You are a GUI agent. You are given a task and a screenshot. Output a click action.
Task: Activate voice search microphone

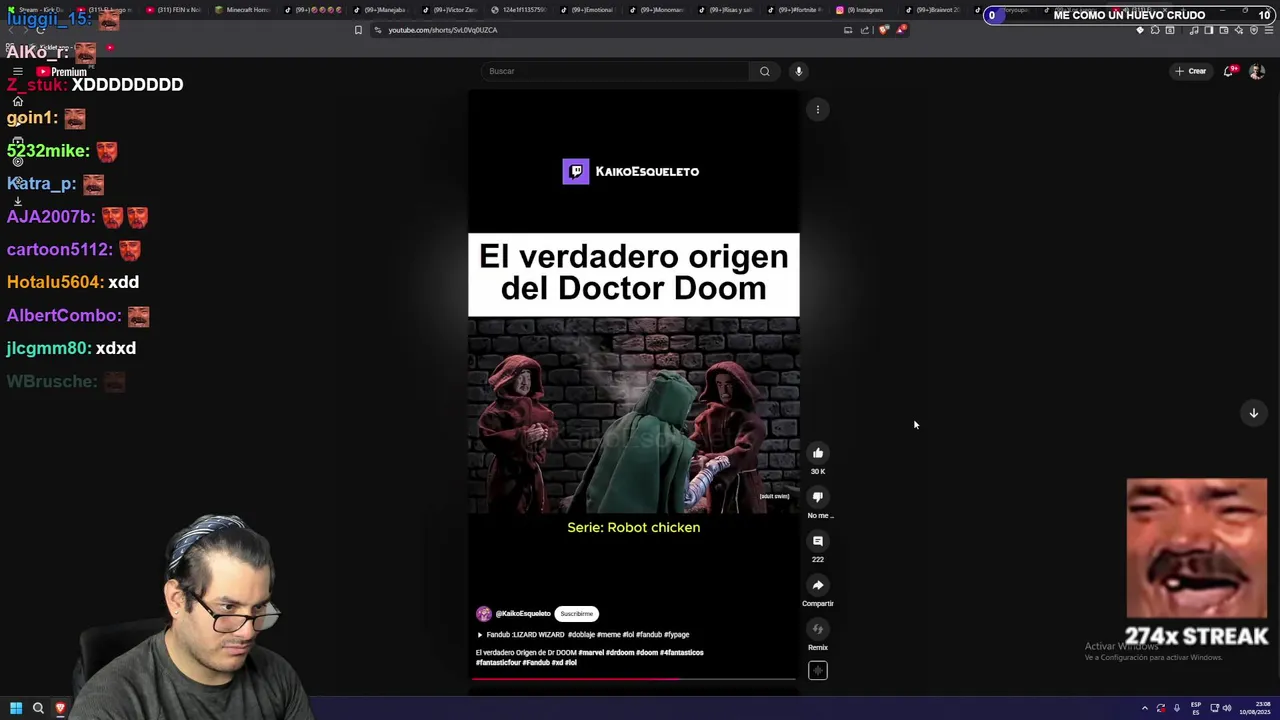coord(798,71)
